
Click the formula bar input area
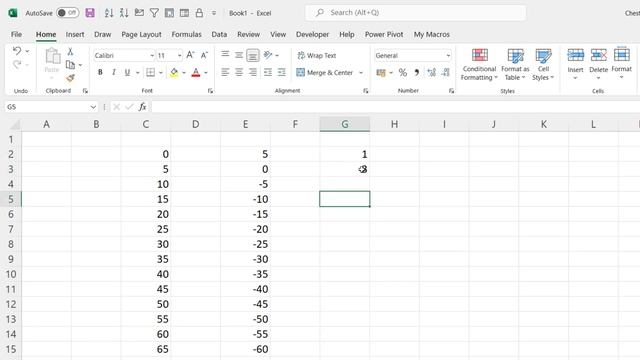point(395,107)
